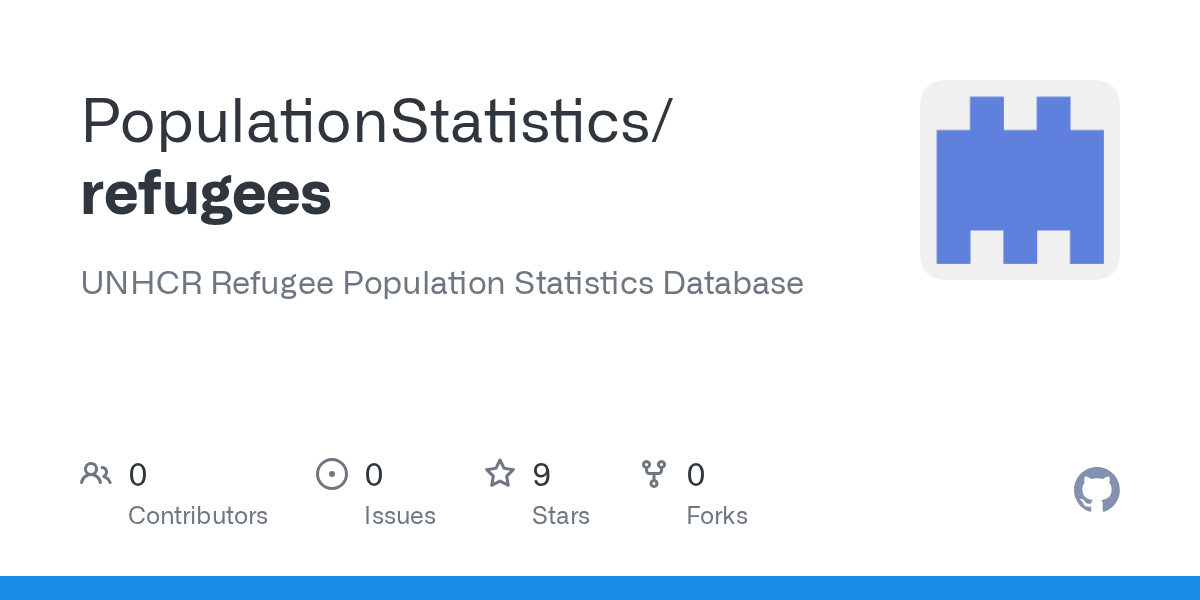Click the Issues label text
Screen dimensions: 1200x600
(x=400, y=516)
